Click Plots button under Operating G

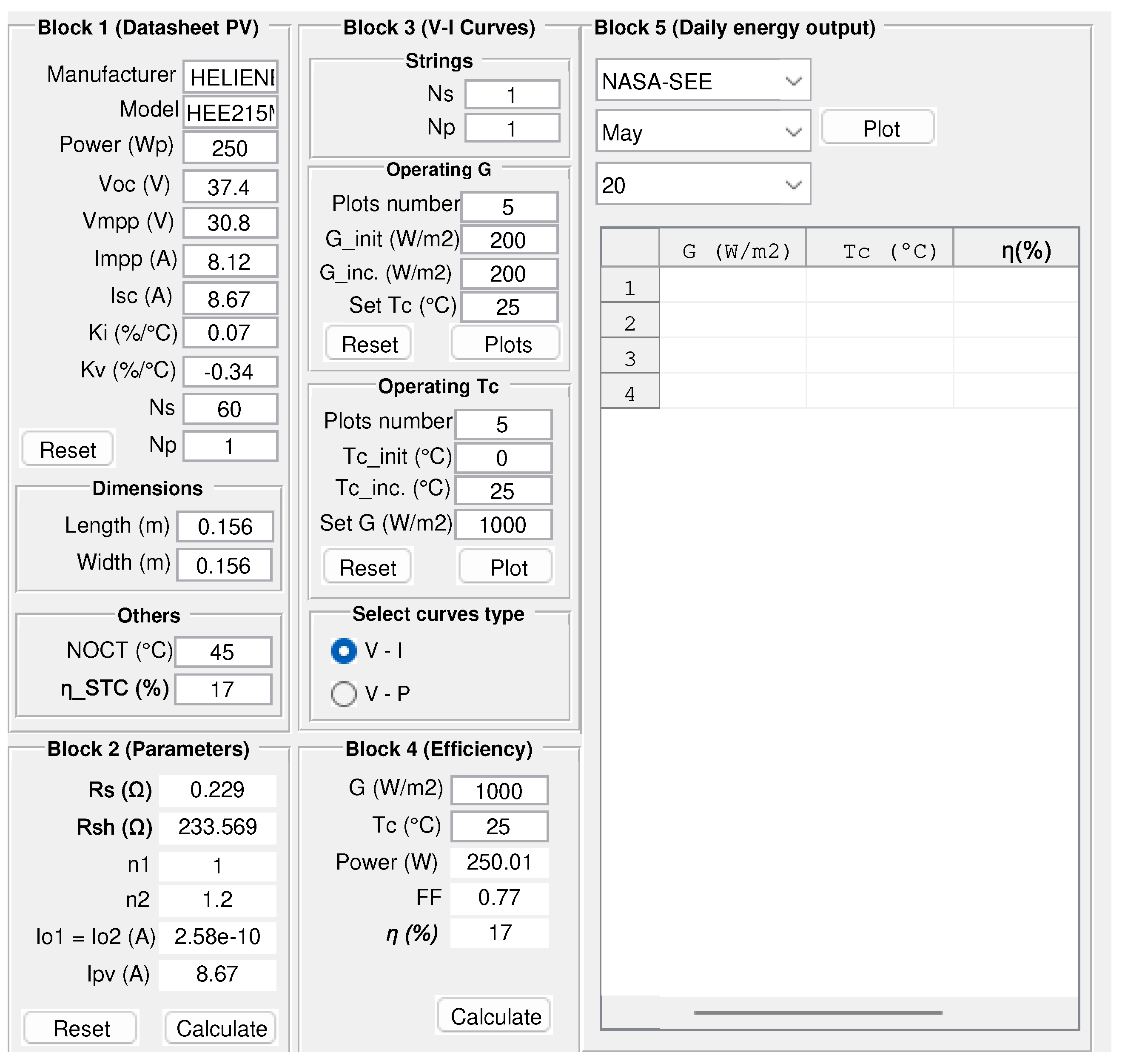[507, 344]
